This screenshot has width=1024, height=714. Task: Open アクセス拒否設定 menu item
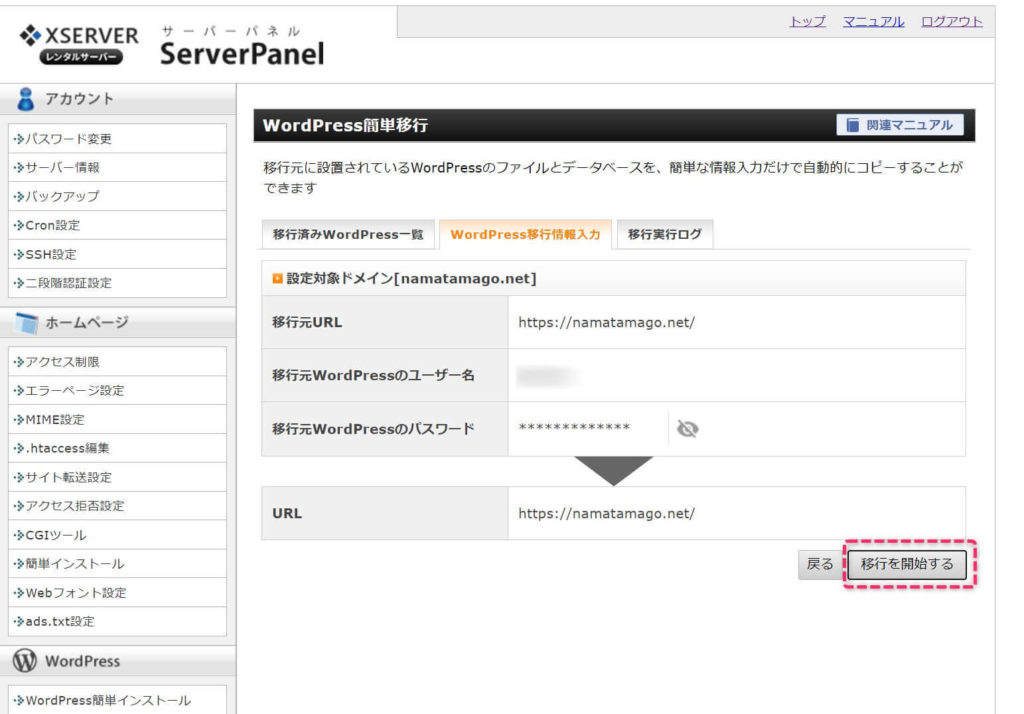[x=118, y=506]
